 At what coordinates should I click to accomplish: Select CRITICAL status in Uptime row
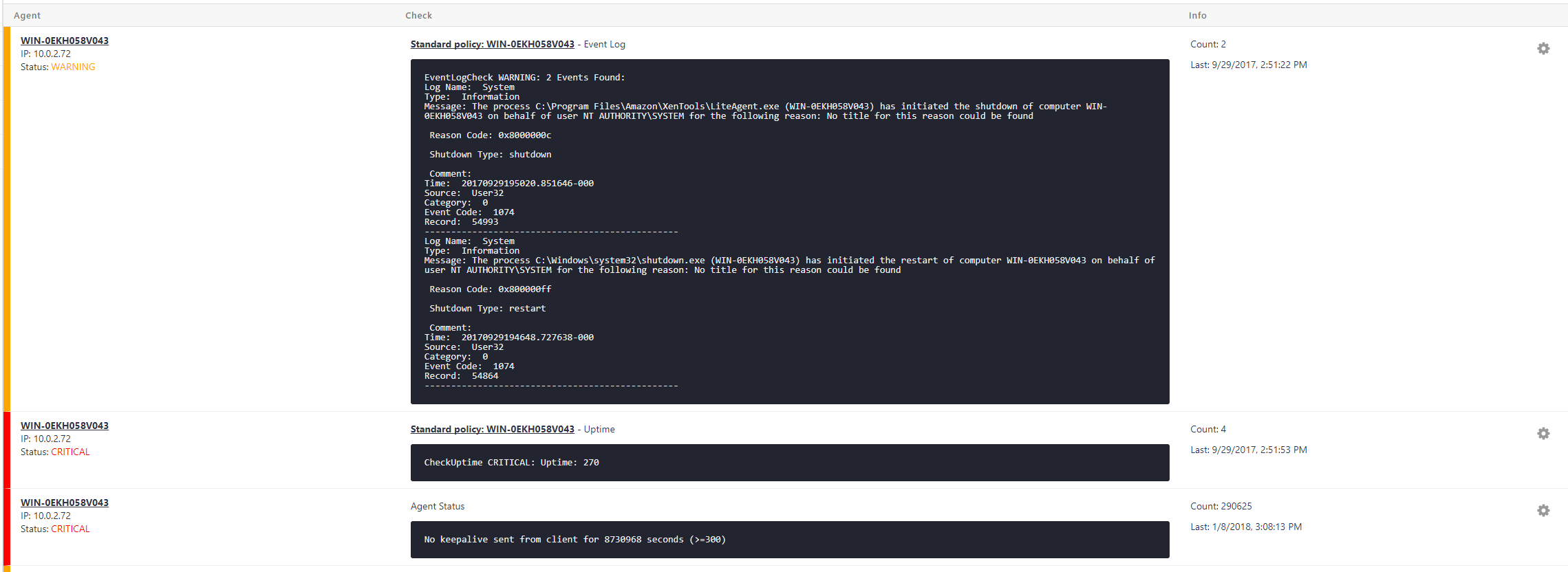point(70,452)
